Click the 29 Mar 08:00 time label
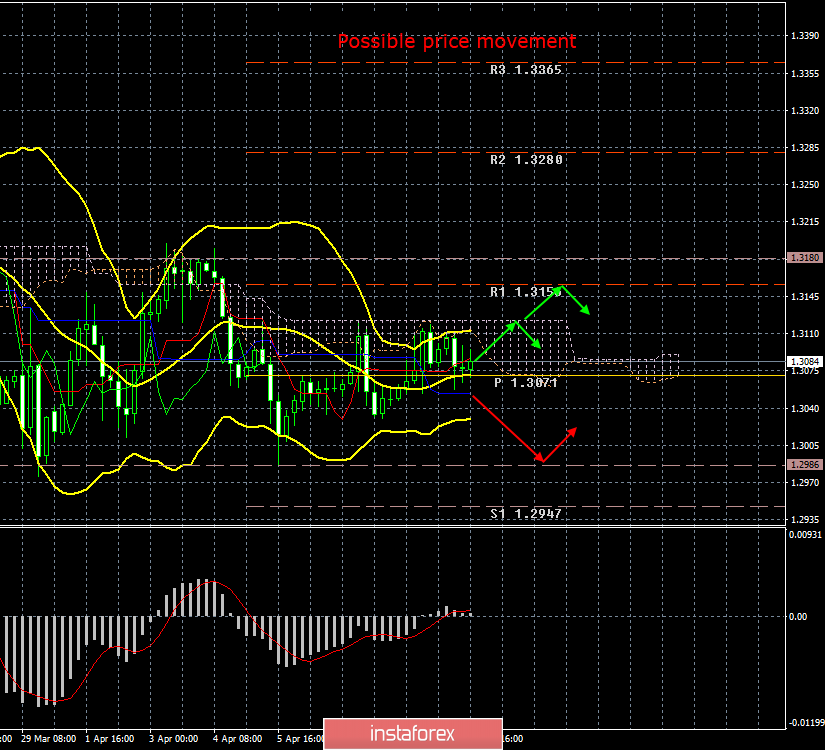The image size is (825, 750). point(48,738)
